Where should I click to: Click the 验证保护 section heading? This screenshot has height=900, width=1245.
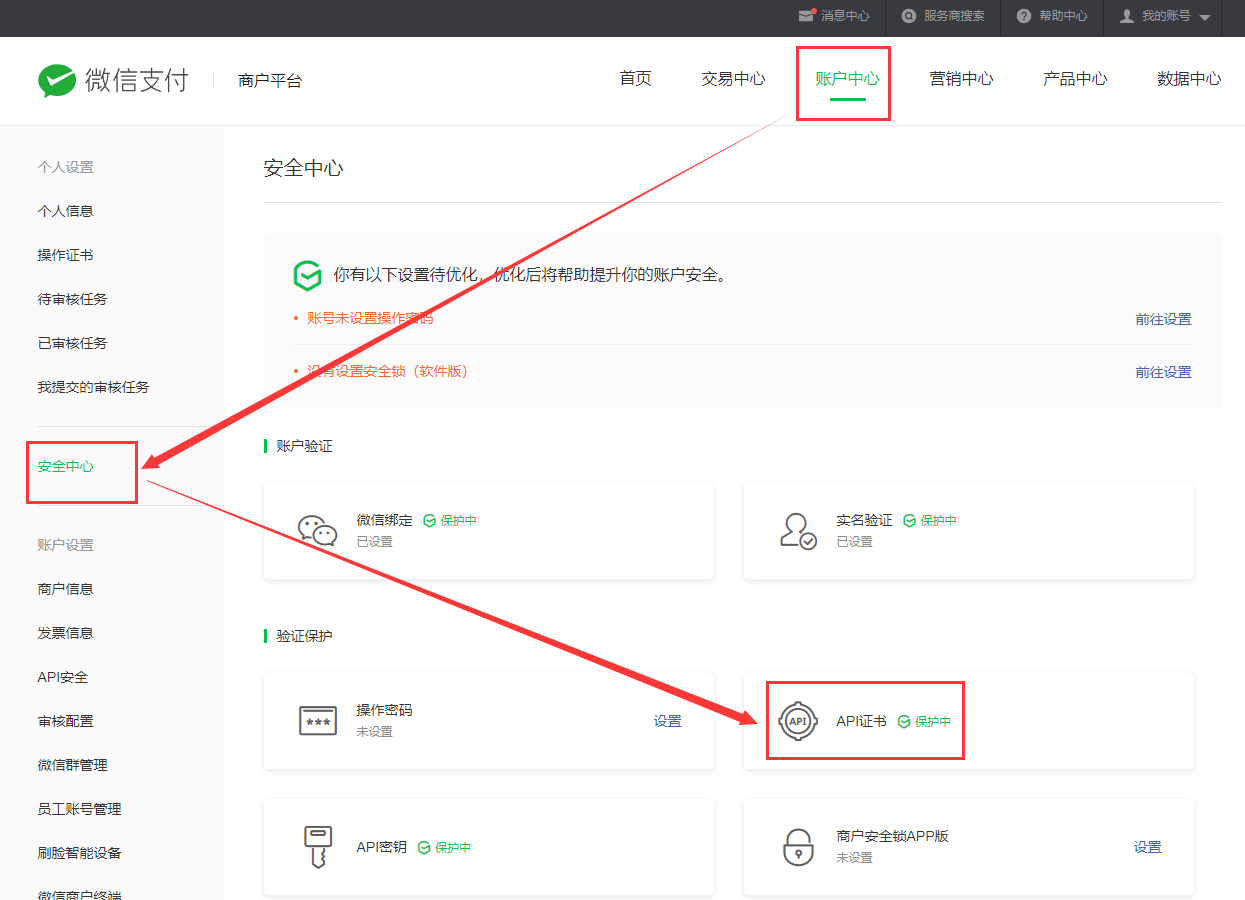[x=305, y=636]
